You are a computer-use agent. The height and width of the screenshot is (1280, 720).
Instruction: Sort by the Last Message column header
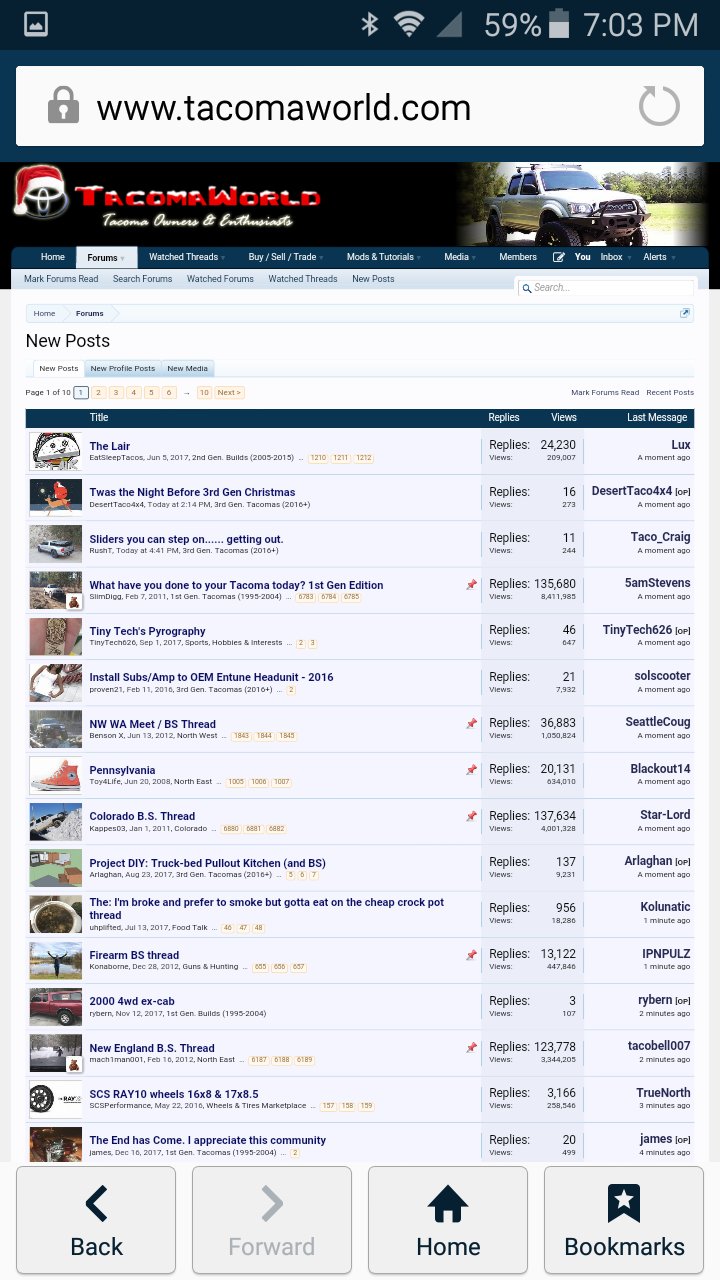tap(657, 417)
